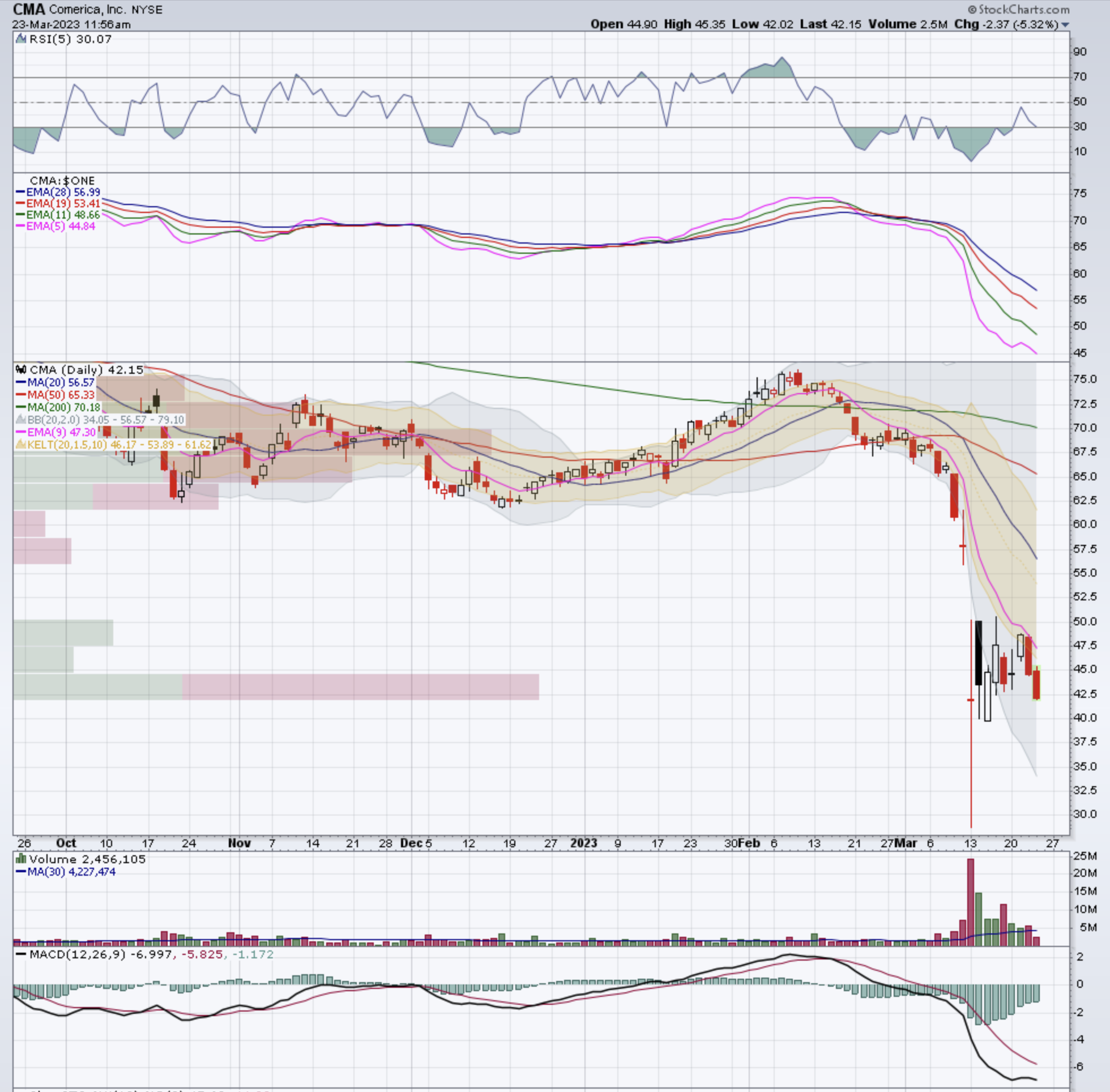Click the black MACD line legend marker
The image size is (1110, 1092).
coord(21,954)
